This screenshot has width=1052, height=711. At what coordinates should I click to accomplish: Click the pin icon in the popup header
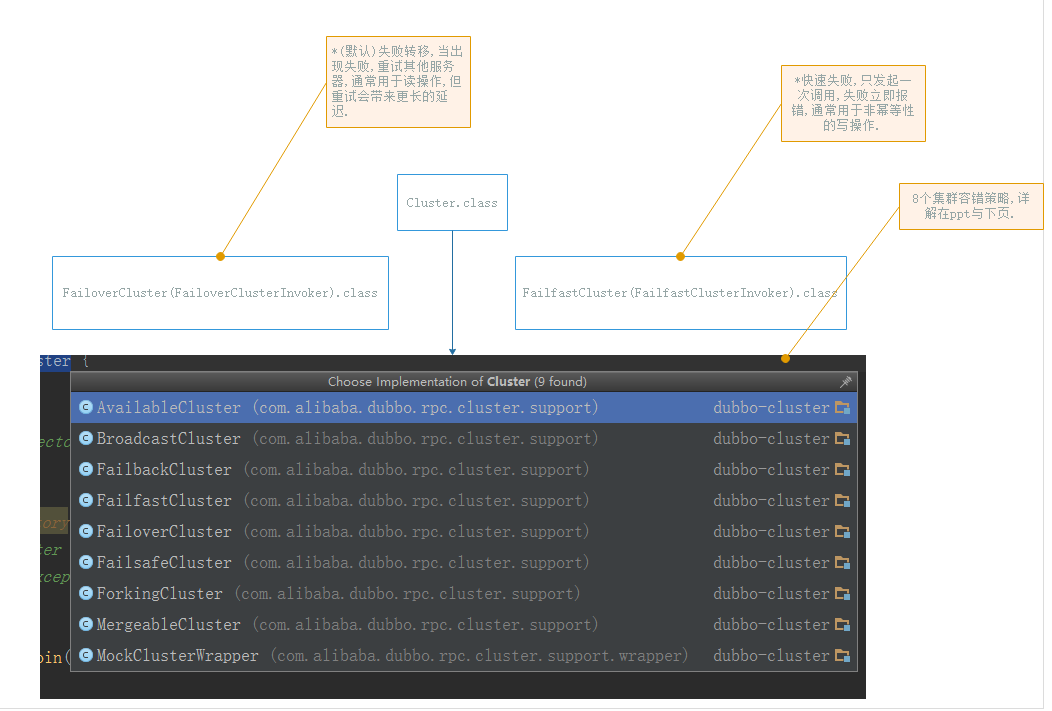(845, 382)
